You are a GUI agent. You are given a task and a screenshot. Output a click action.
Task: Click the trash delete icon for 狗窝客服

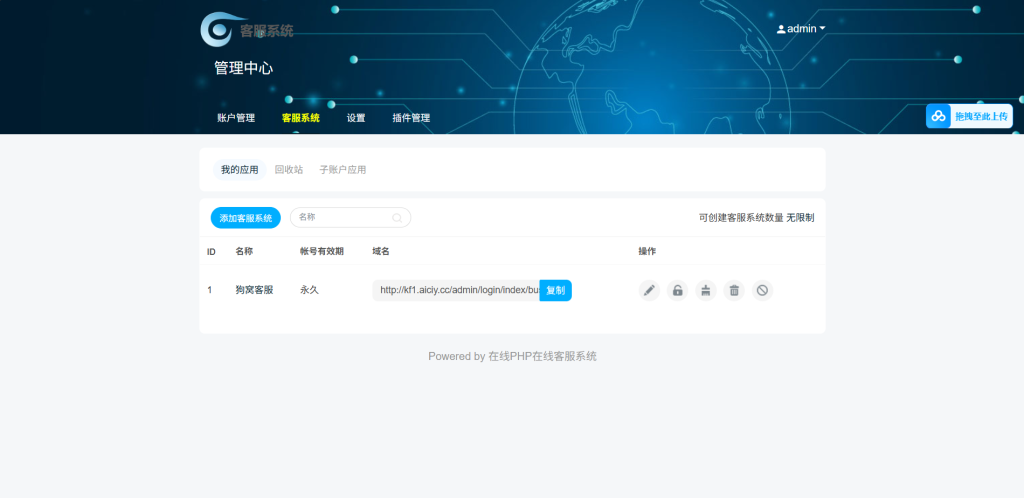(734, 290)
